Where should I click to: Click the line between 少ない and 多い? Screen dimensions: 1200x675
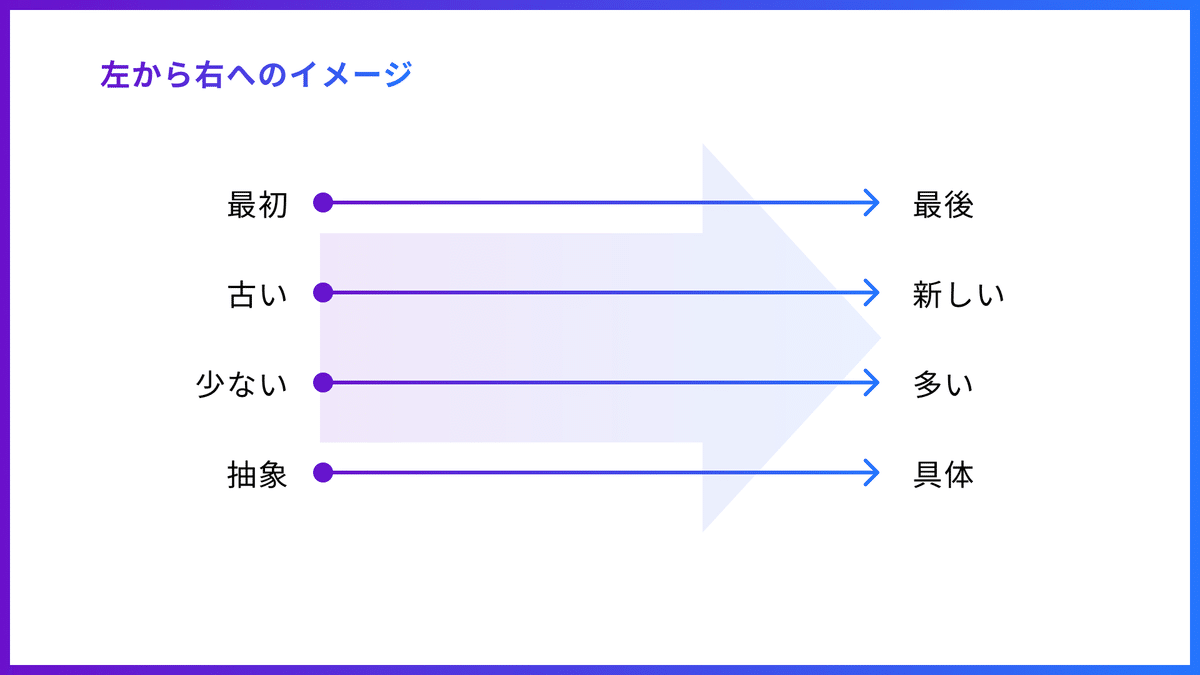click(600, 382)
